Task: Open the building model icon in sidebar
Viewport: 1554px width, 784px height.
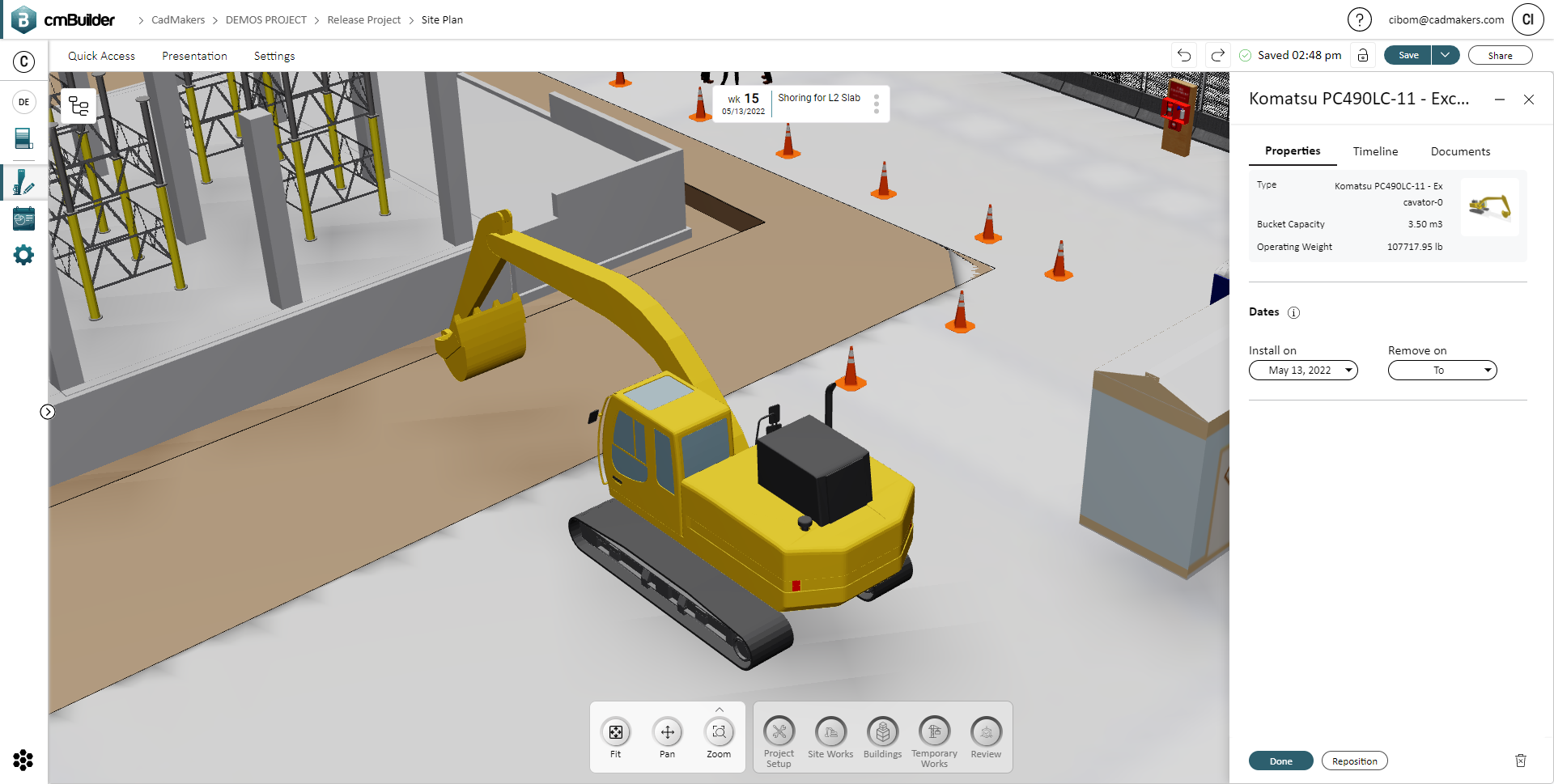Action: pyautogui.click(x=24, y=138)
